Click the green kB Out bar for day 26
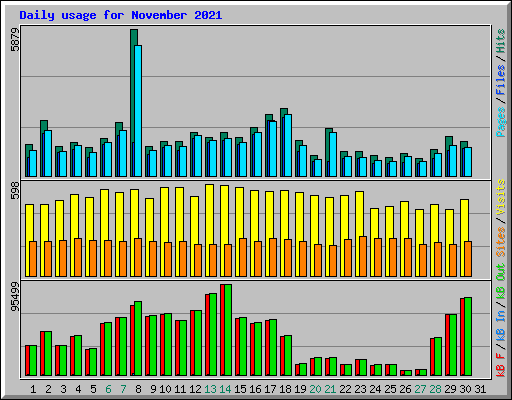This screenshot has height=400, width=512. tap(408, 373)
